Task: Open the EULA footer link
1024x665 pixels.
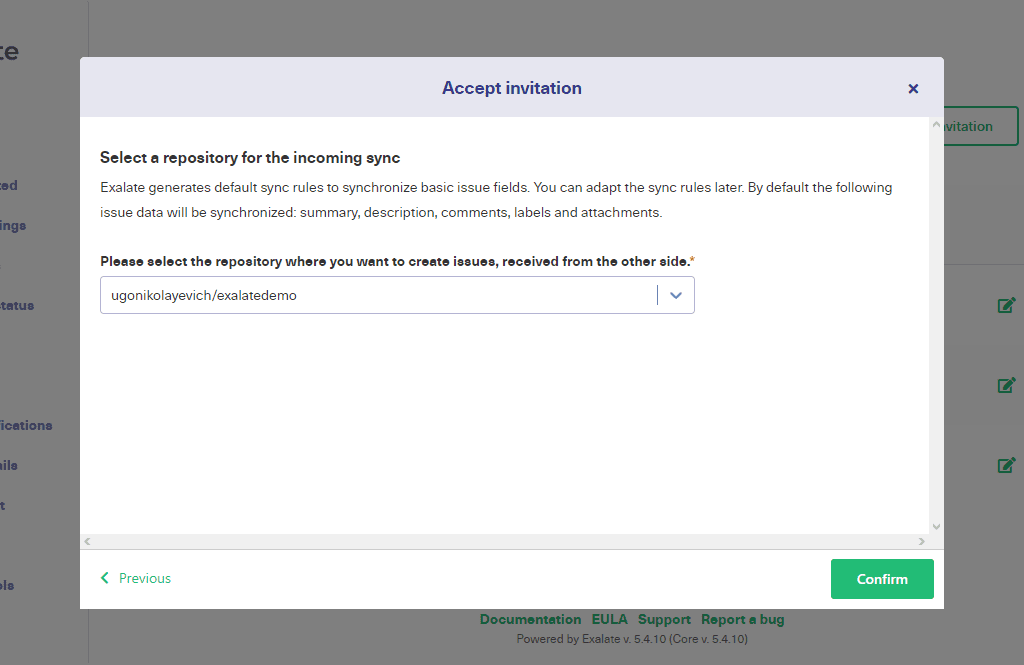Action: [609, 619]
